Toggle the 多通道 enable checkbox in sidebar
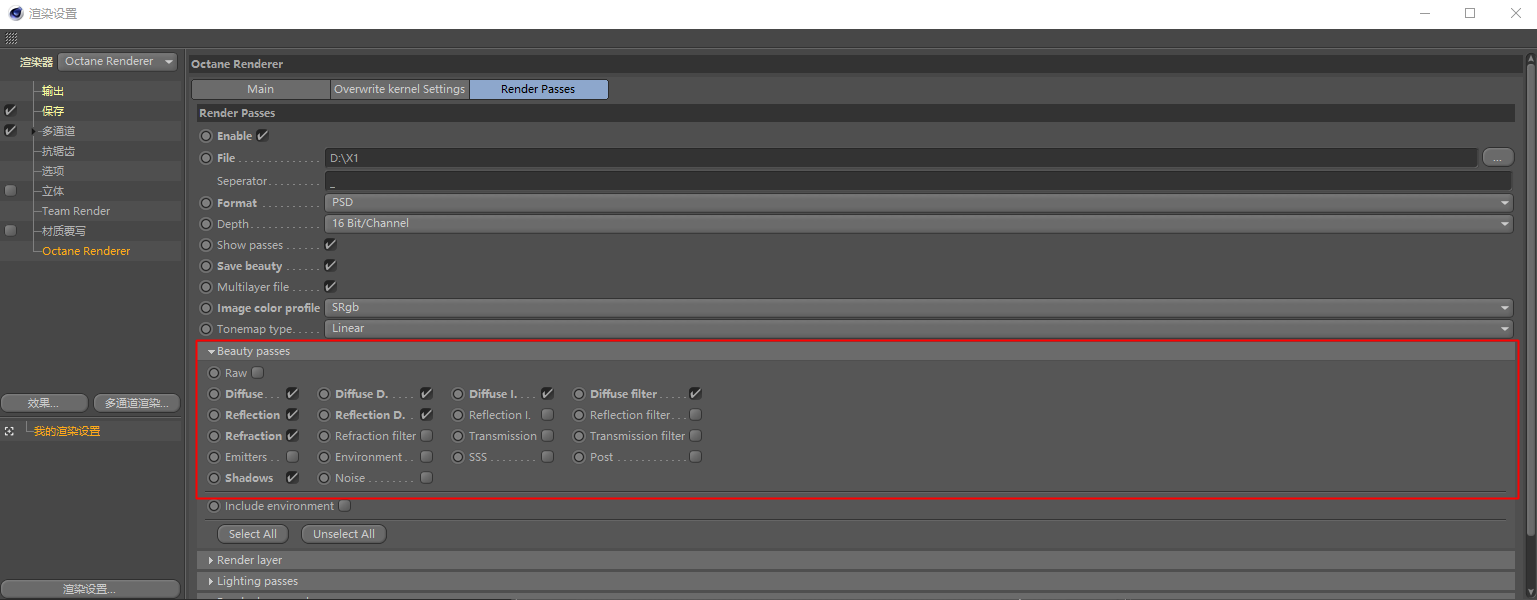 coord(11,131)
